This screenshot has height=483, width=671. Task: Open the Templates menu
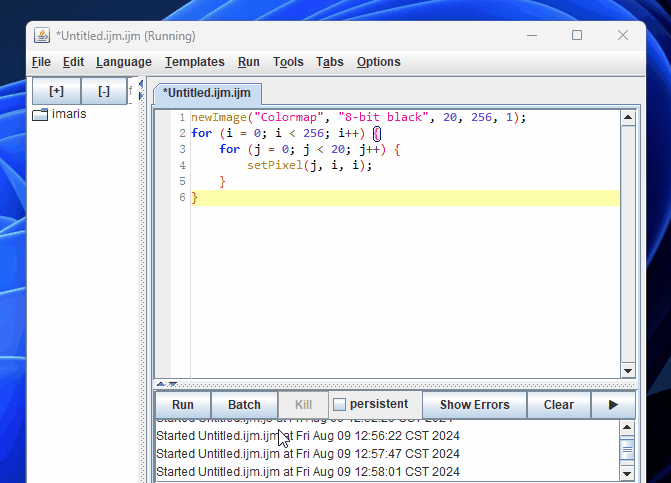[195, 62]
